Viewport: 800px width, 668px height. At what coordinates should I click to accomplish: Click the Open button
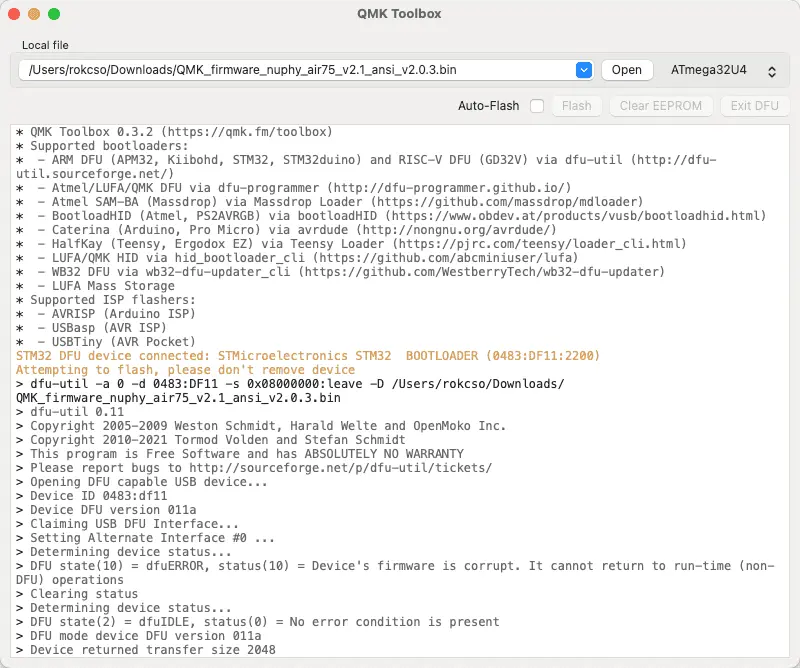(x=627, y=70)
